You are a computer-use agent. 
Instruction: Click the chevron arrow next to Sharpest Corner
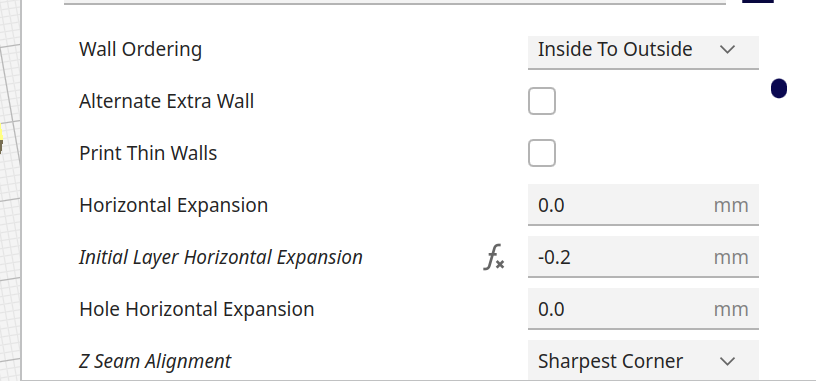(x=727, y=361)
